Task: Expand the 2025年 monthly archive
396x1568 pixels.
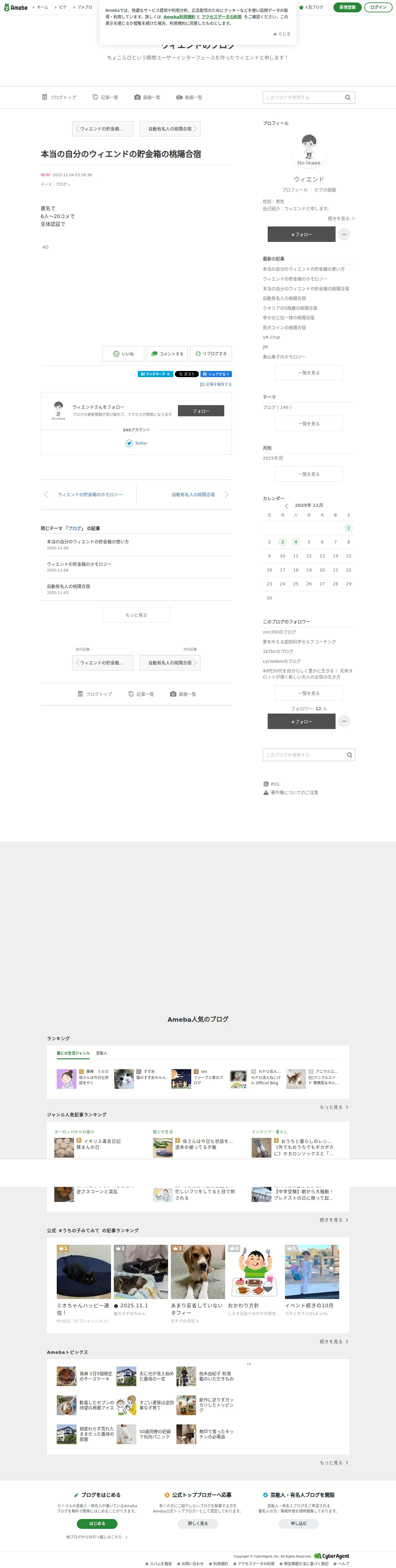Action: [x=280, y=458]
